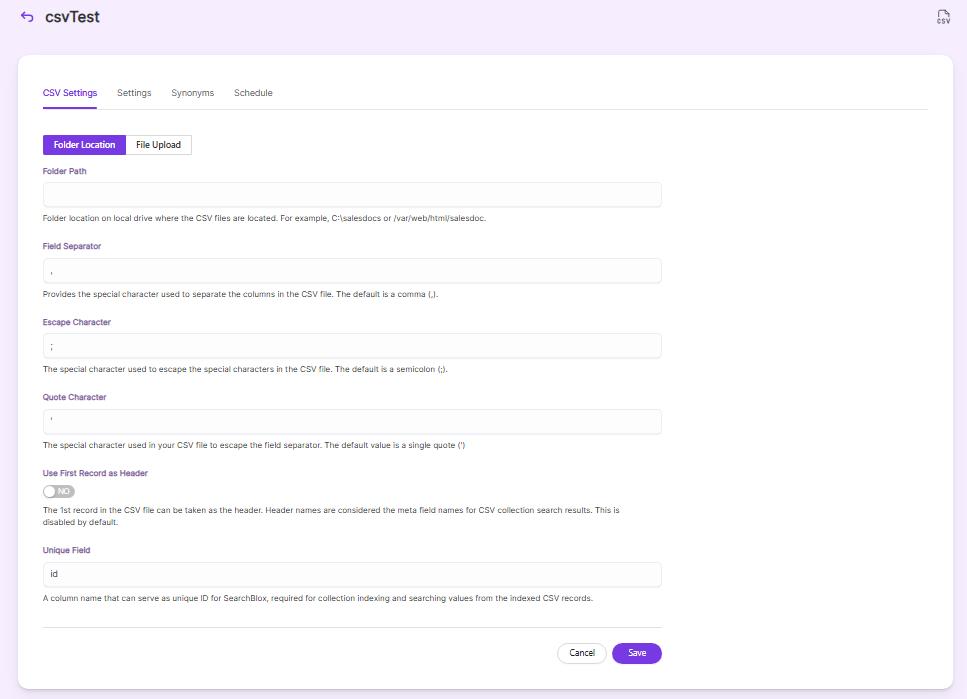Click the help text mentioning C:\salesdocs
This screenshot has width=967, height=699.
pyautogui.click(x=264, y=218)
